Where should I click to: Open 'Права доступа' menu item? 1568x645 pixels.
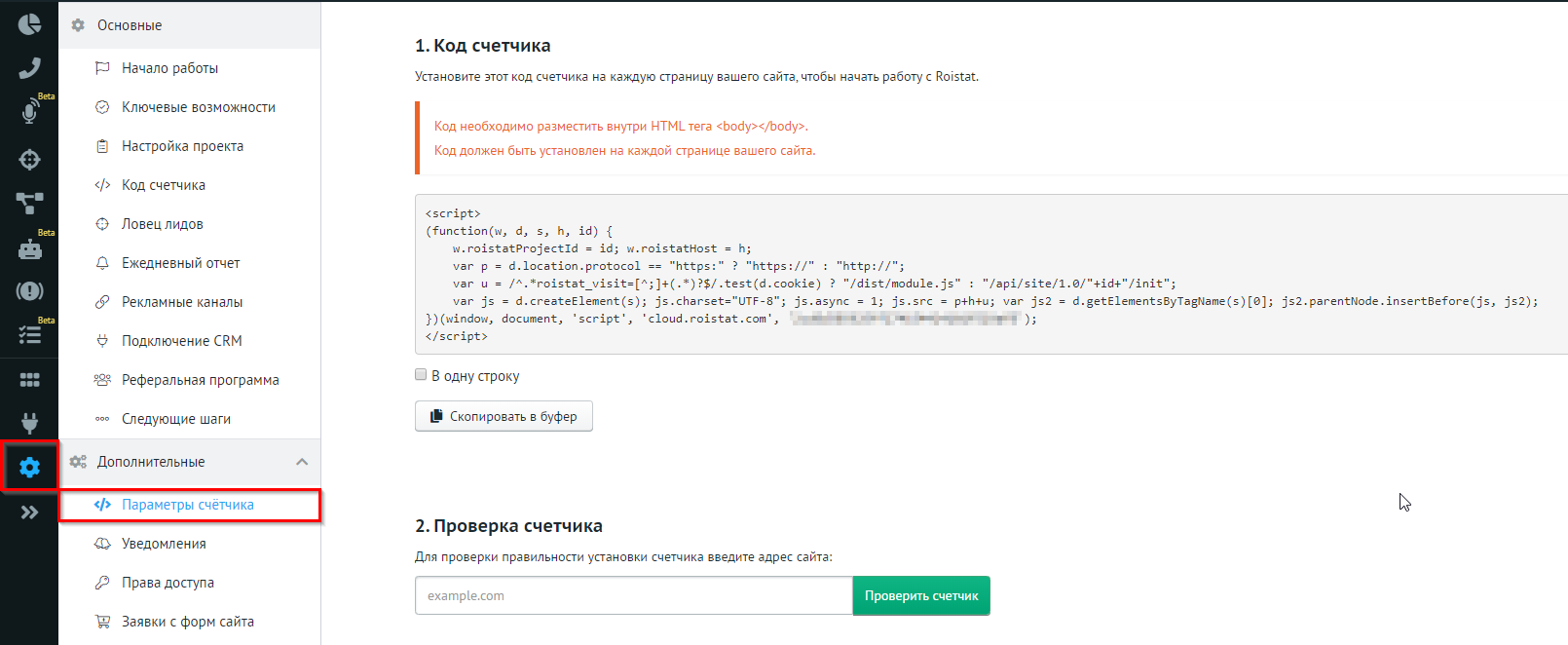pos(168,583)
